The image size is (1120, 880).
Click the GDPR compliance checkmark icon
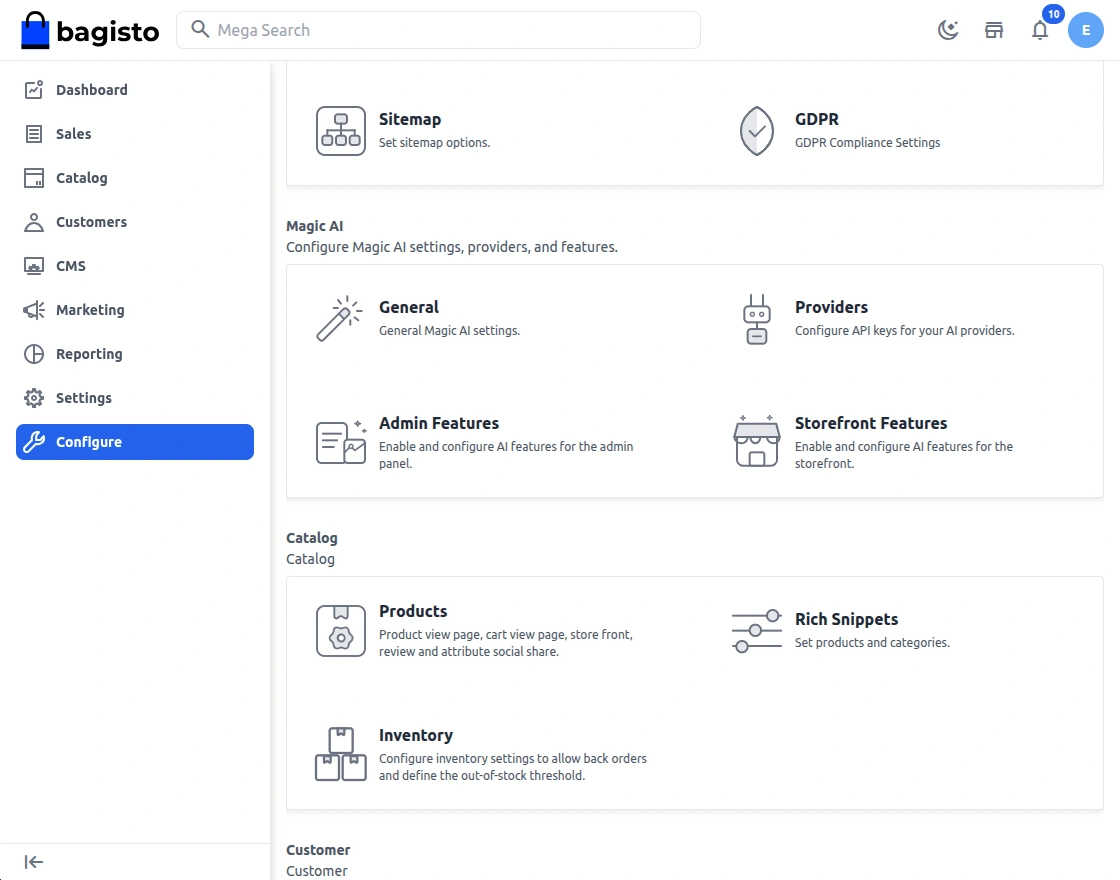click(x=757, y=131)
